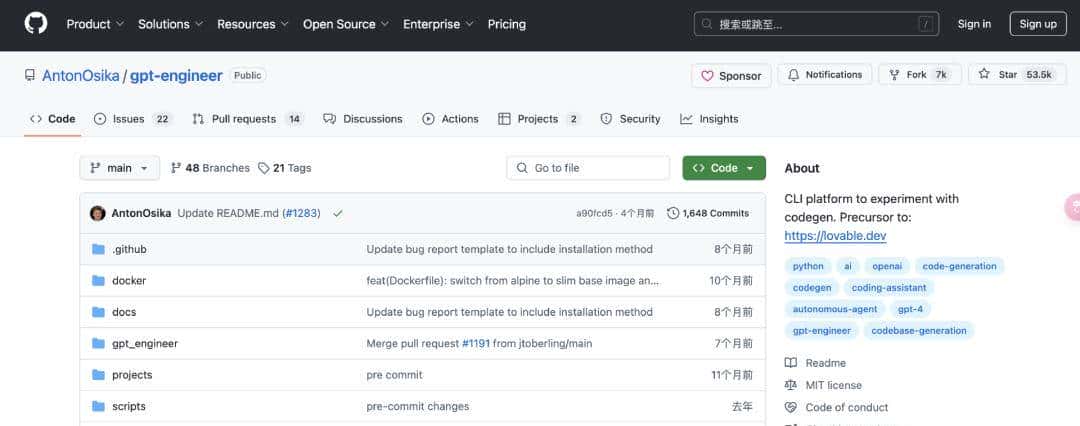Open pull request #1283 link
The width and height of the screenshot is (1080, 426).
(301, 214)
